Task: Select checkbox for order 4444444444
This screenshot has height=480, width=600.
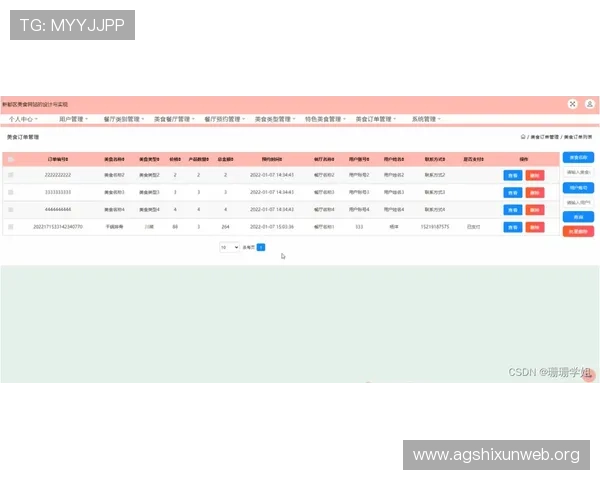Action: click(x=11, y=210)
